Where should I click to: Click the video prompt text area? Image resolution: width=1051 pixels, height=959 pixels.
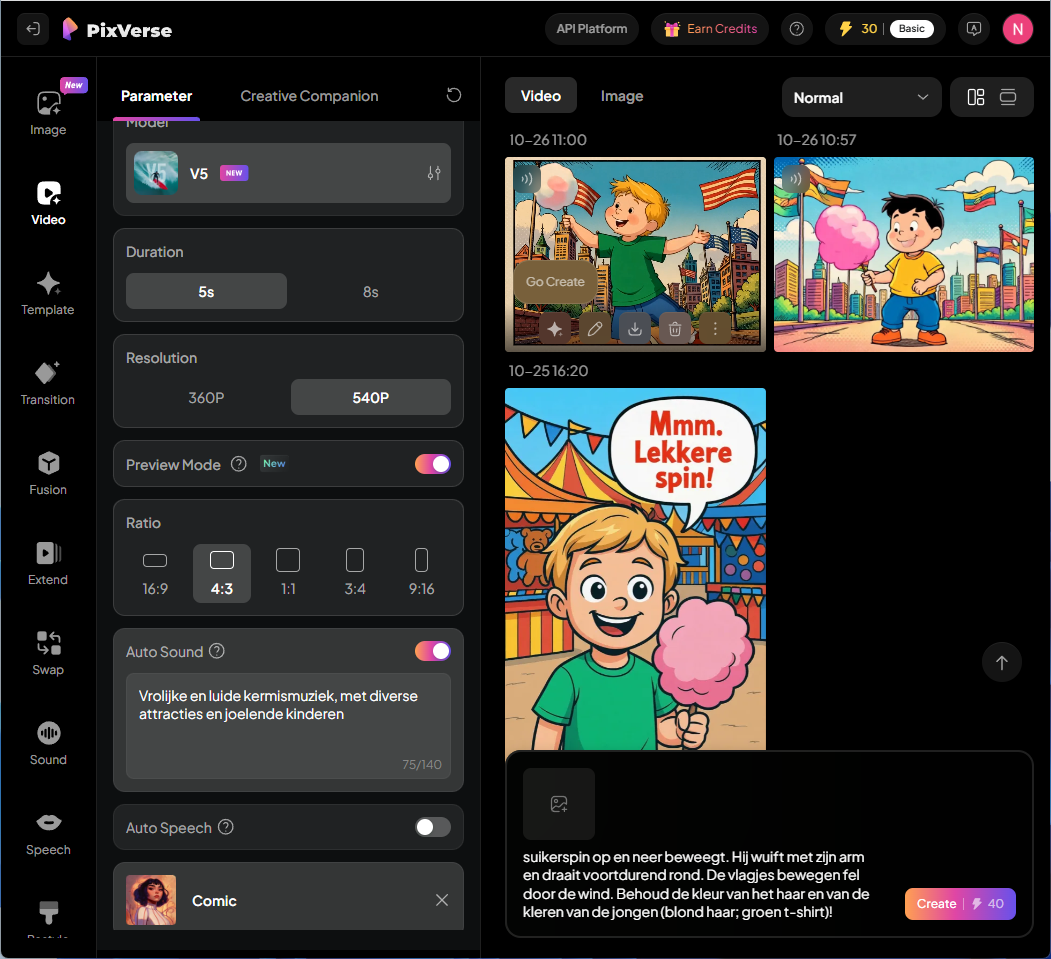click(697, 884)
